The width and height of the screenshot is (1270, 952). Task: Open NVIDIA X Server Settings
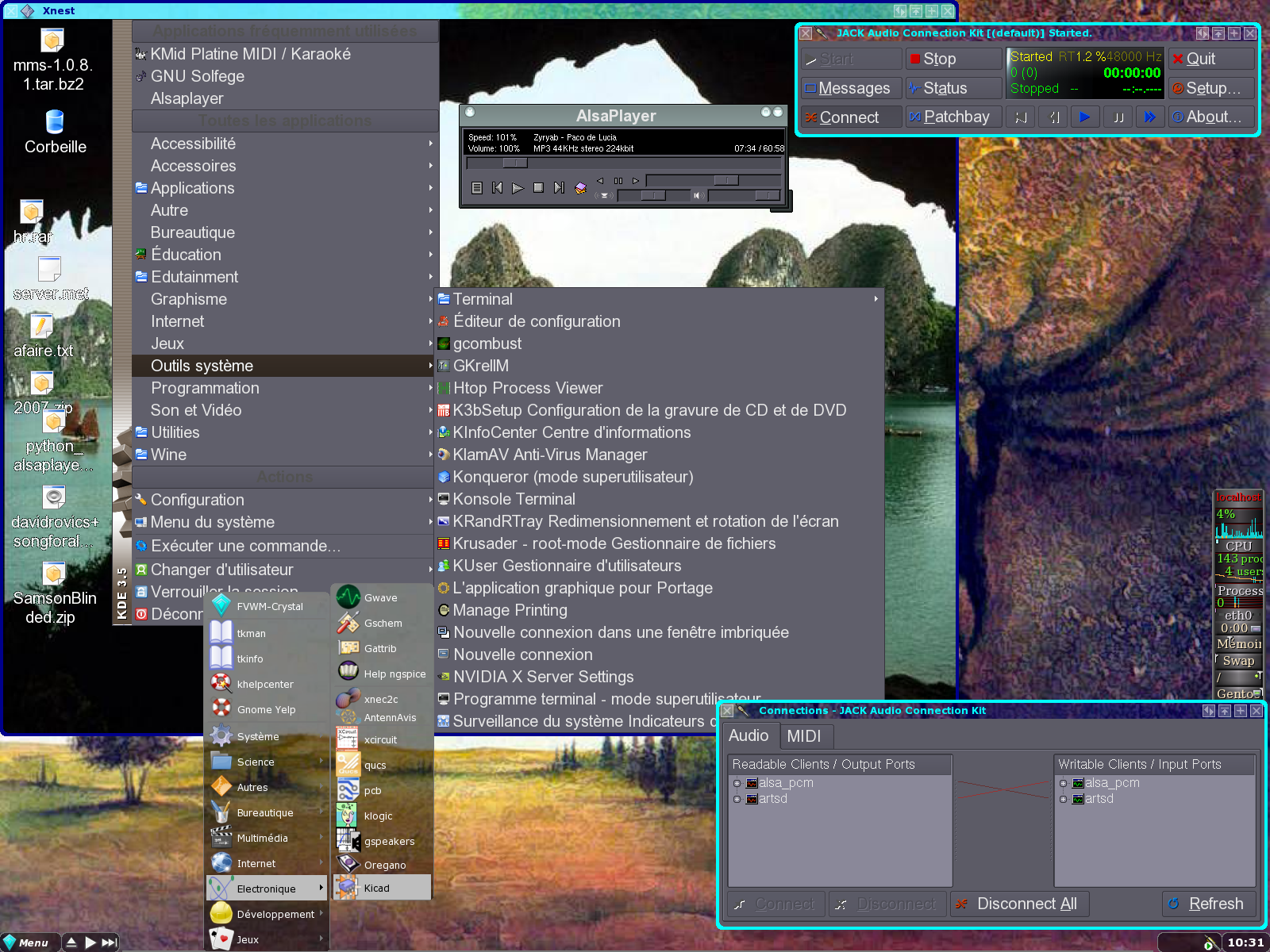659,677
